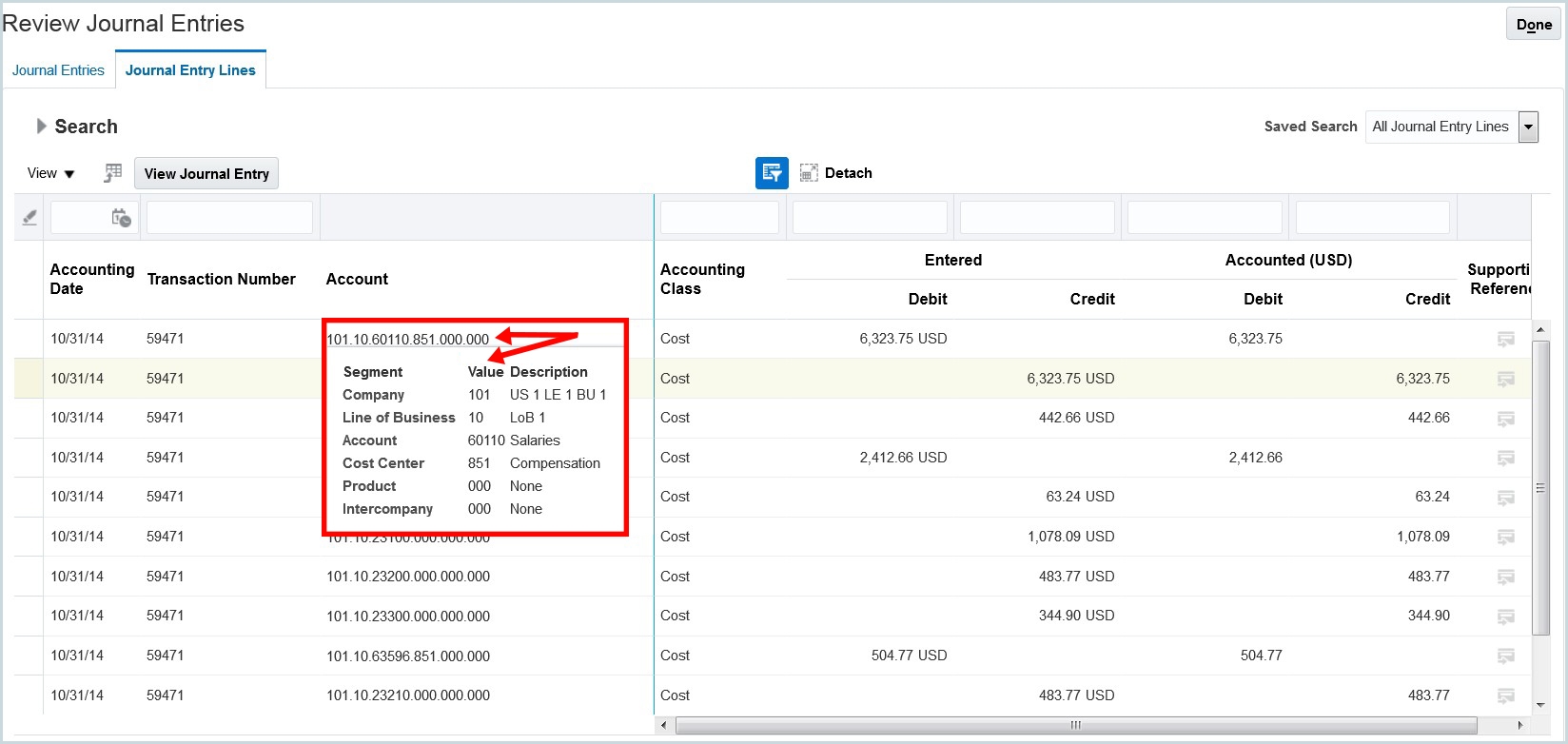Click the horizontal scrollbar thumb at bottom
Screen dimensions: 1568x744
tap(1075, 725)
